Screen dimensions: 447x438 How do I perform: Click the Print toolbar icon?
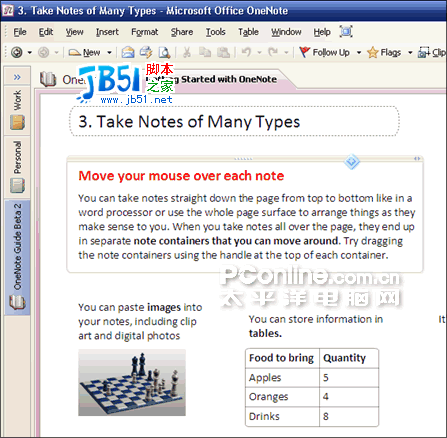(x=146, y=52)
